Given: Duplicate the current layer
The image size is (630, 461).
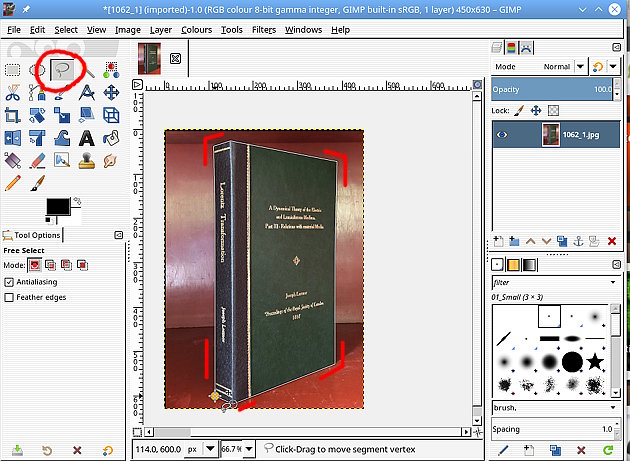Looking at the screenshot, I should (562, 241).
